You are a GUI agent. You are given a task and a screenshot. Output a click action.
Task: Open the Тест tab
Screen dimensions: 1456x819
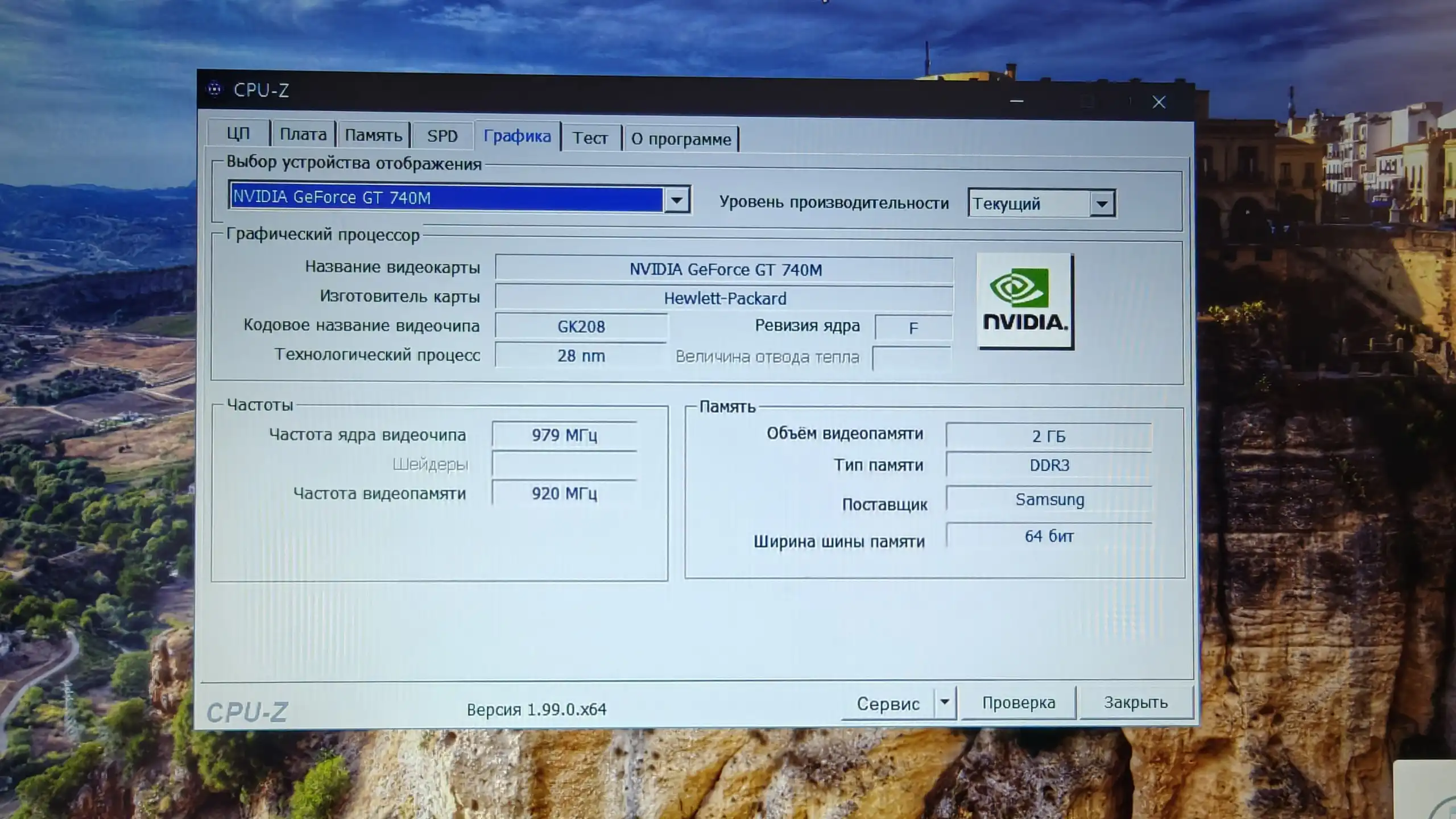591,137
